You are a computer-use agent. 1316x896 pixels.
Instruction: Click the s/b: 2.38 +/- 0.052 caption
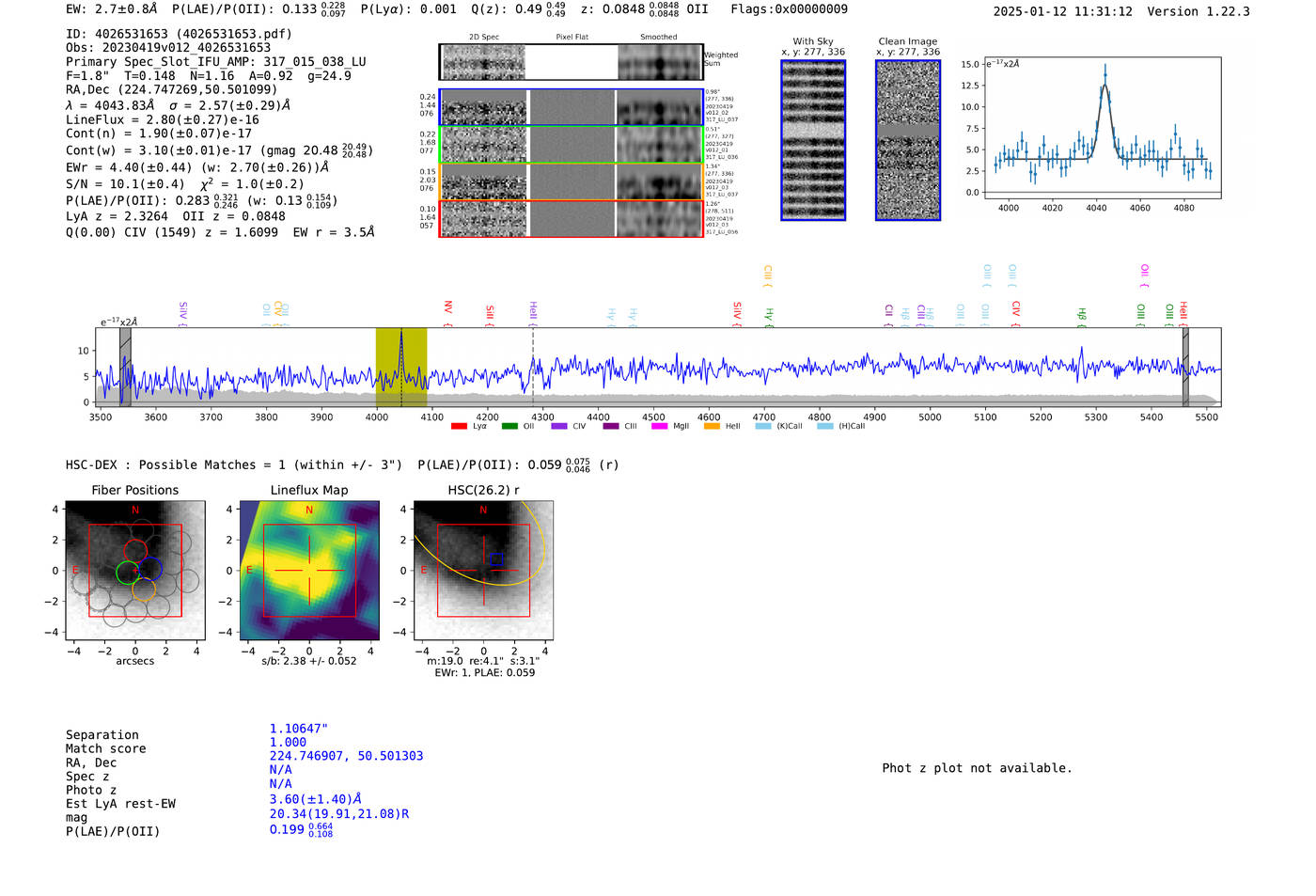click(309, 661)
